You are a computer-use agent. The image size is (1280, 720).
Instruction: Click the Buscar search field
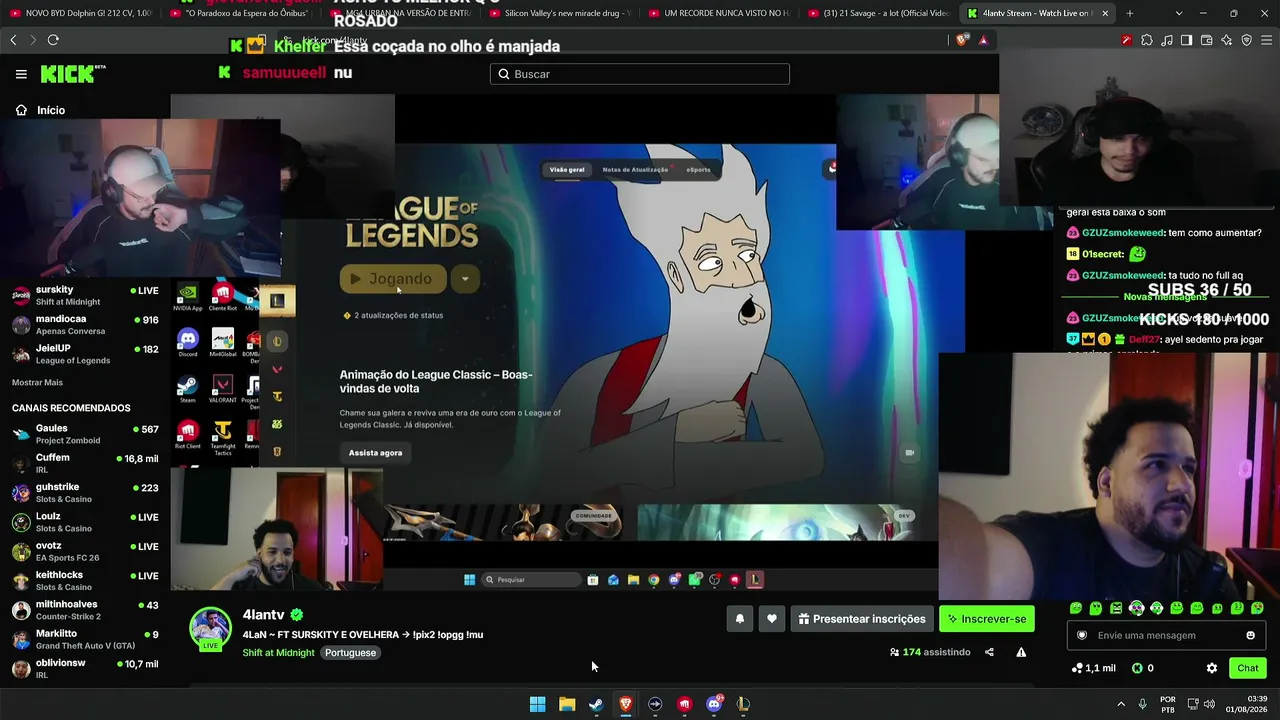click(640, 74)
